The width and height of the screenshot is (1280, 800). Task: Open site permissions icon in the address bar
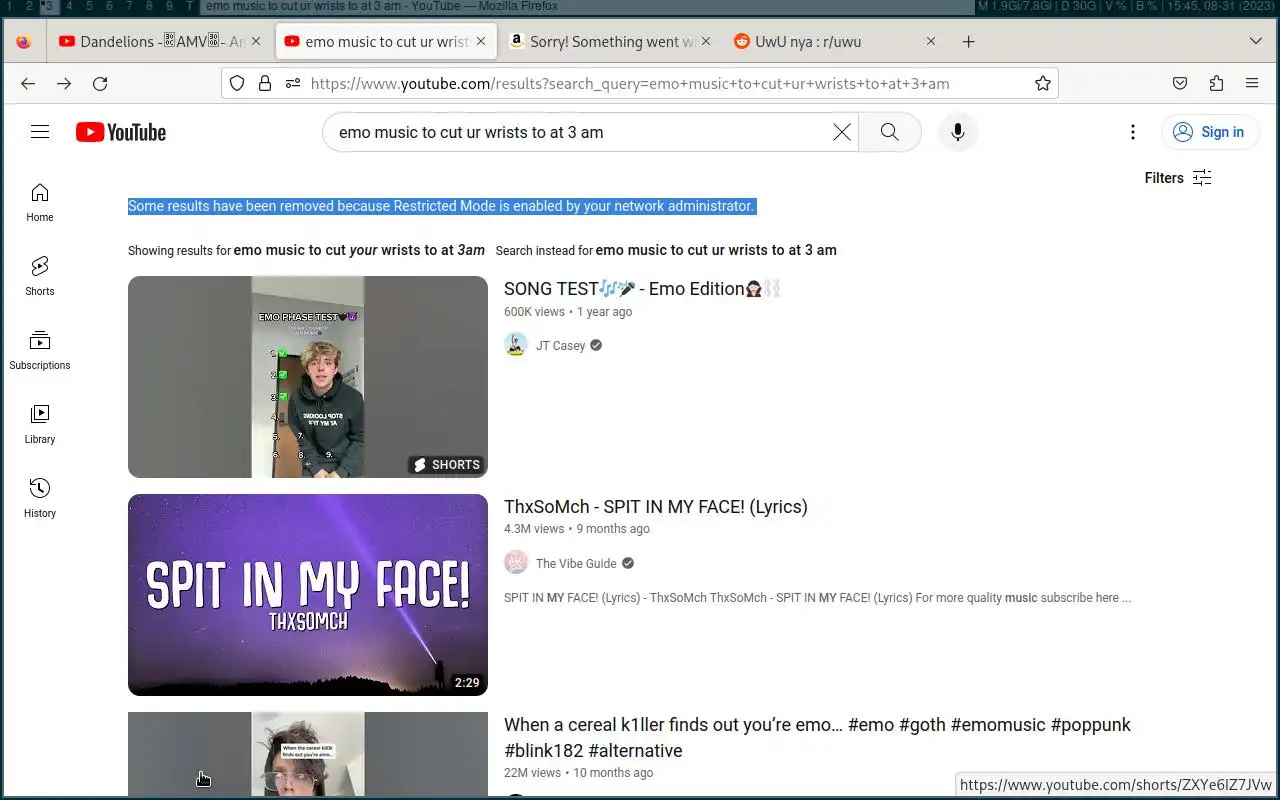[x=292, y=83]
